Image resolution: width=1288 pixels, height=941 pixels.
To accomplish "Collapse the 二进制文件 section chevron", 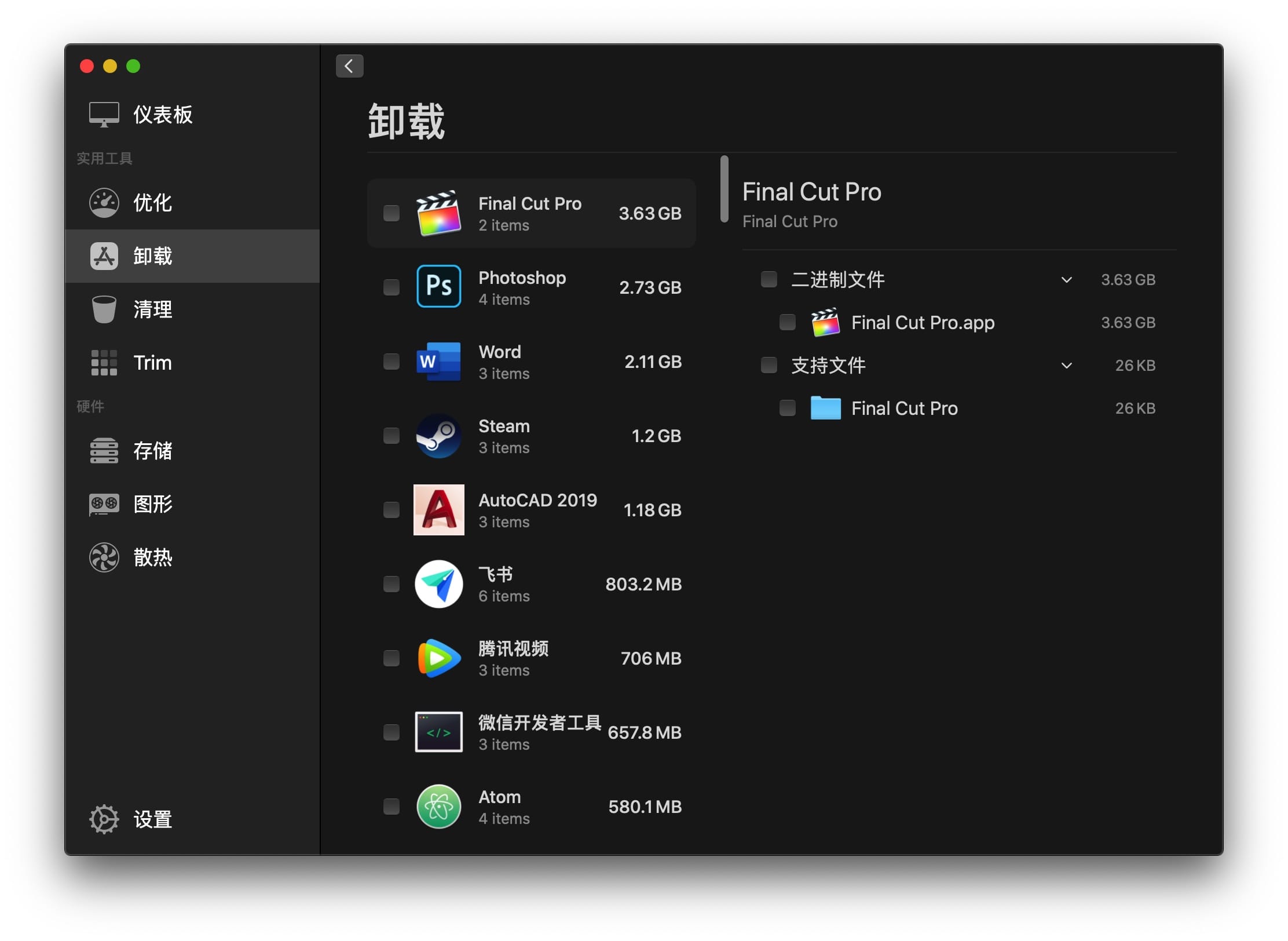I will click(x=1066, y=280).
